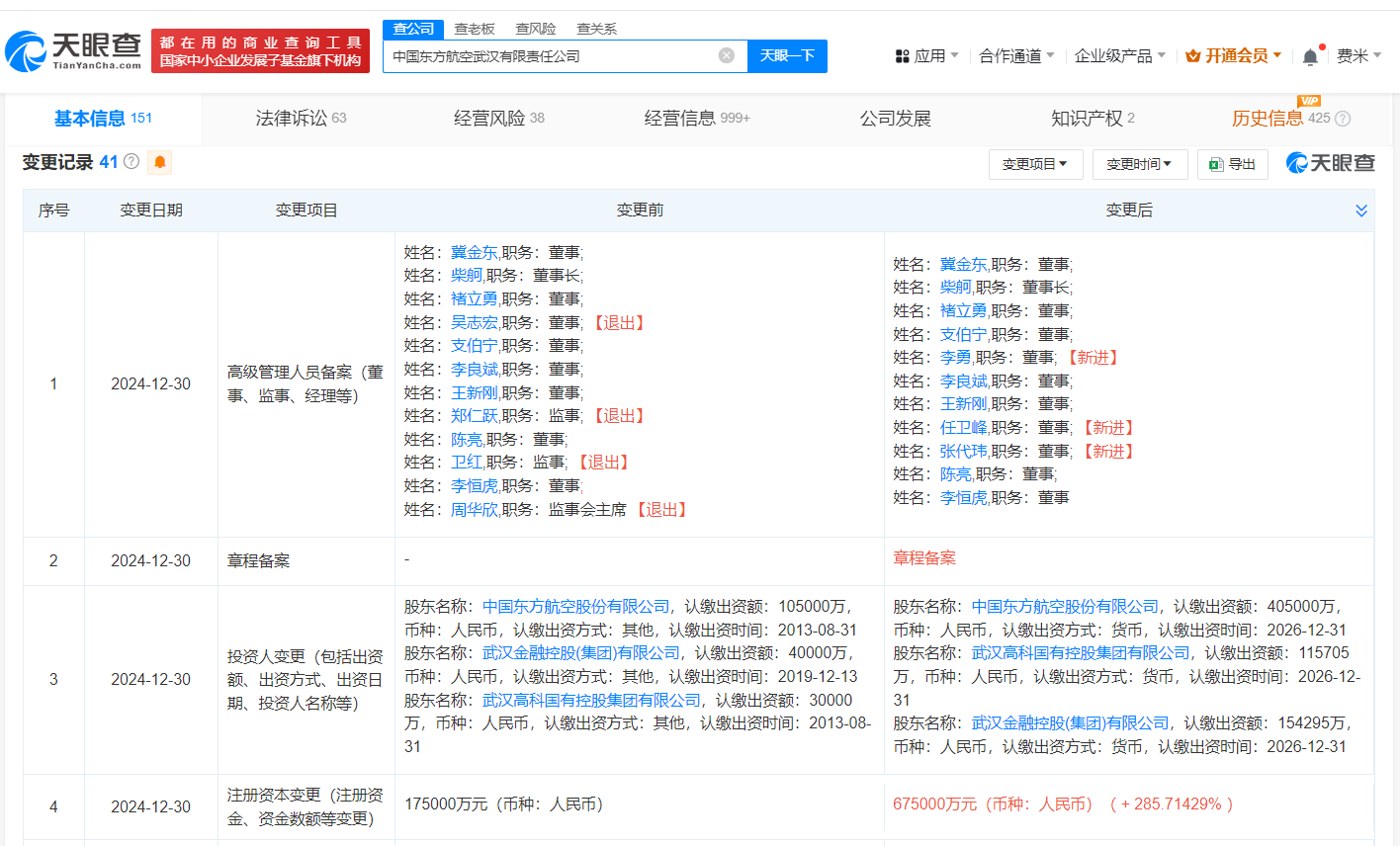
Task: Open 周华欣 link in 变更前 column
Action: coord(475,510)
